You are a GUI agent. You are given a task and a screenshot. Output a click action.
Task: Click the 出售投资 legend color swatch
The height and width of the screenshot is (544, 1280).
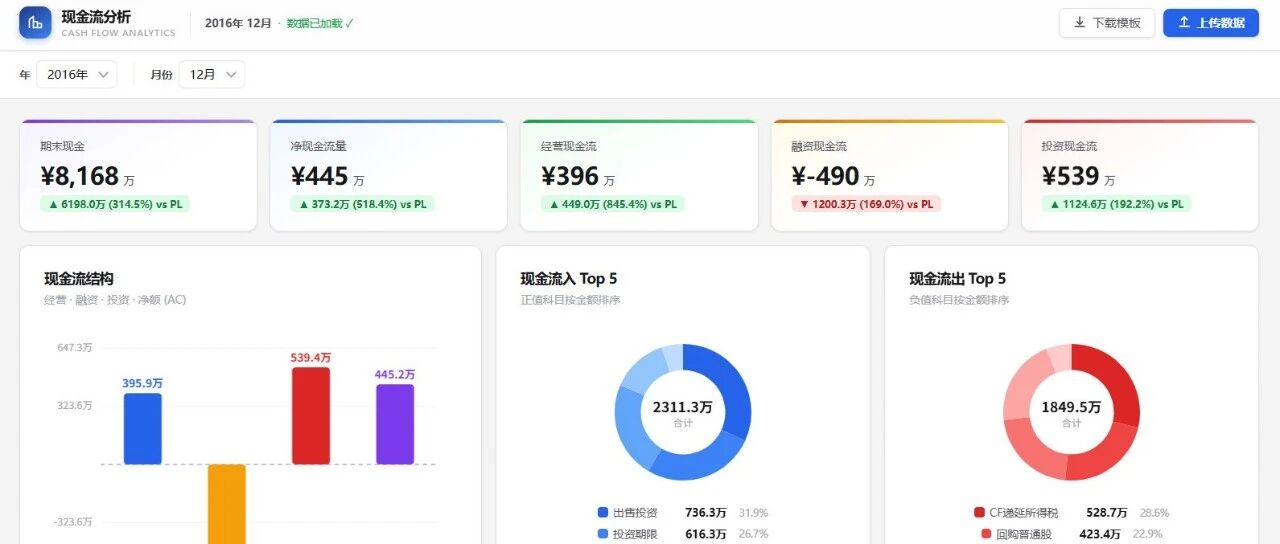[602, 512]
